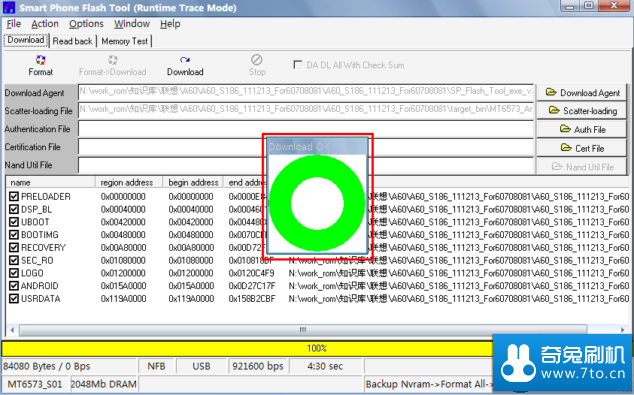Image resolution: width=634 pixels, height=395 pixels.
Task: Click the ANDROID end address 0x0D27C17F
Action: click(x=251, y=286)
